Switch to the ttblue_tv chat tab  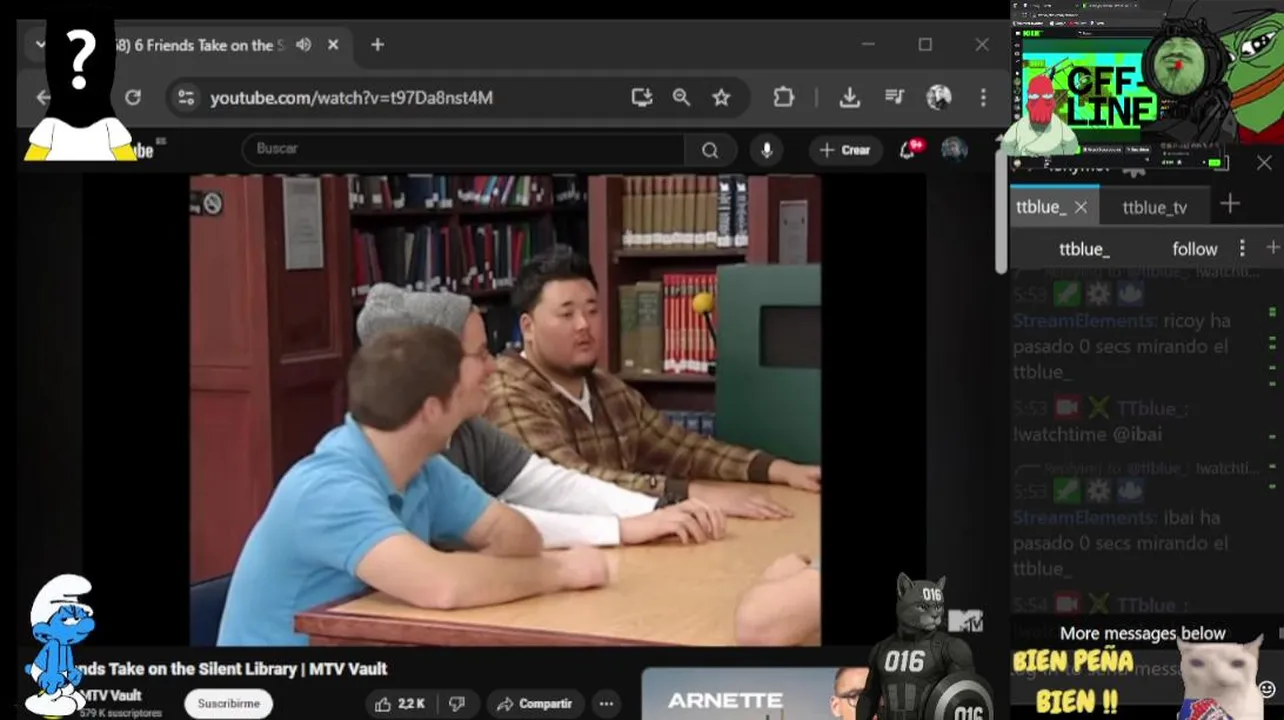(1154, 207)
